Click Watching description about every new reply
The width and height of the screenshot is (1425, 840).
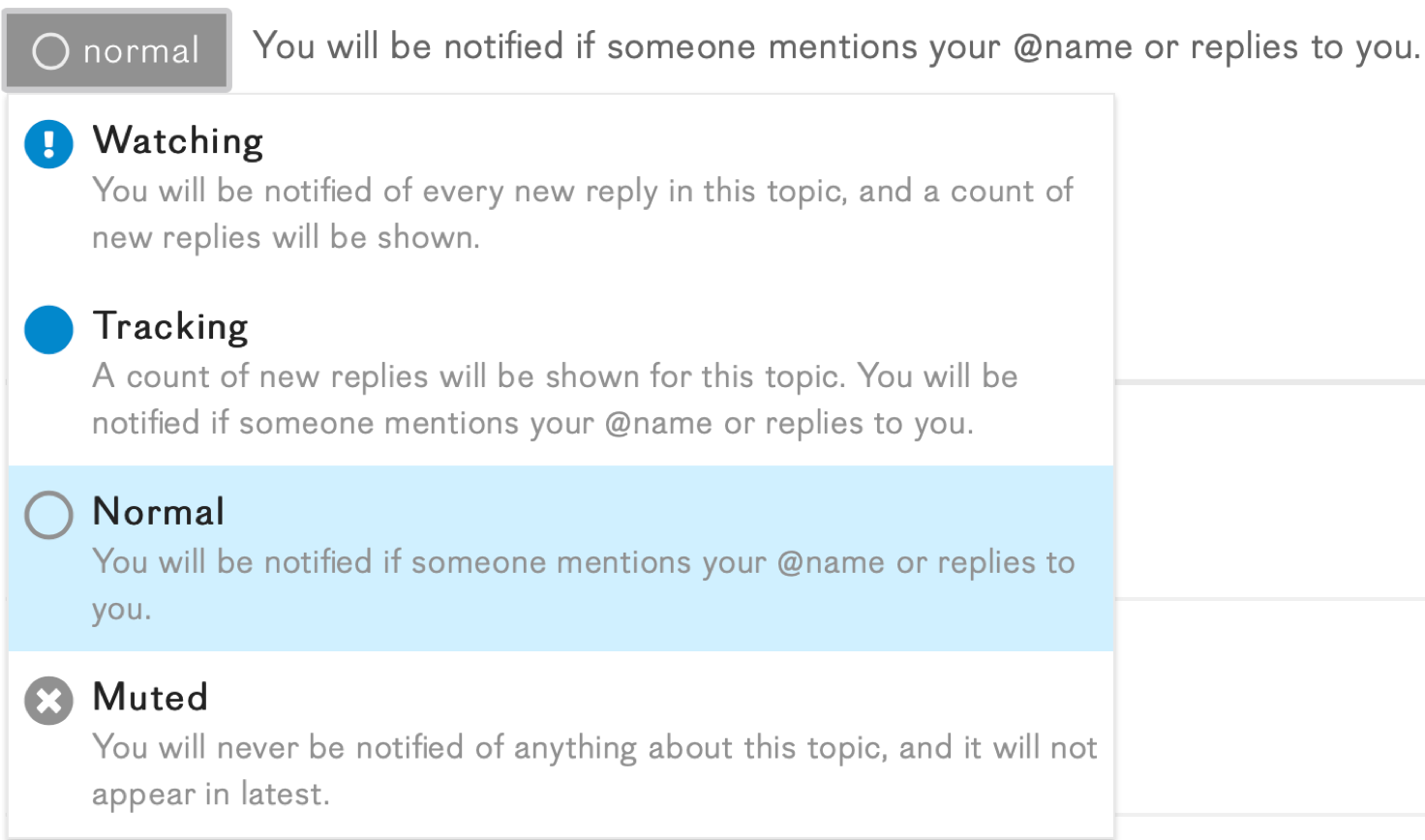click(x=583, y=214)
